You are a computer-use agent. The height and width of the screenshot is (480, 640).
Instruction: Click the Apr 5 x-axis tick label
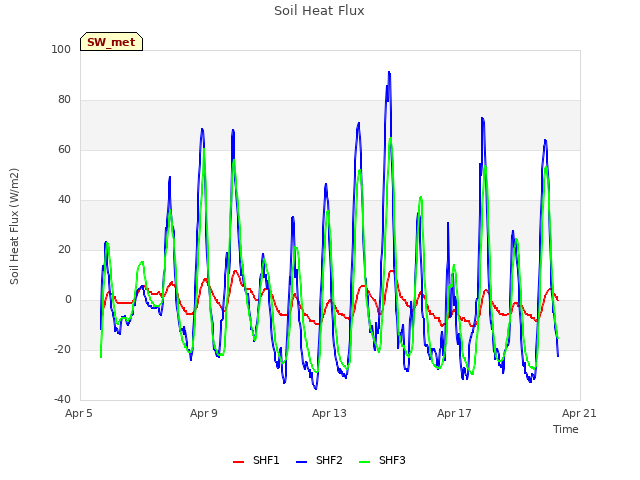(x=79, y=413)
